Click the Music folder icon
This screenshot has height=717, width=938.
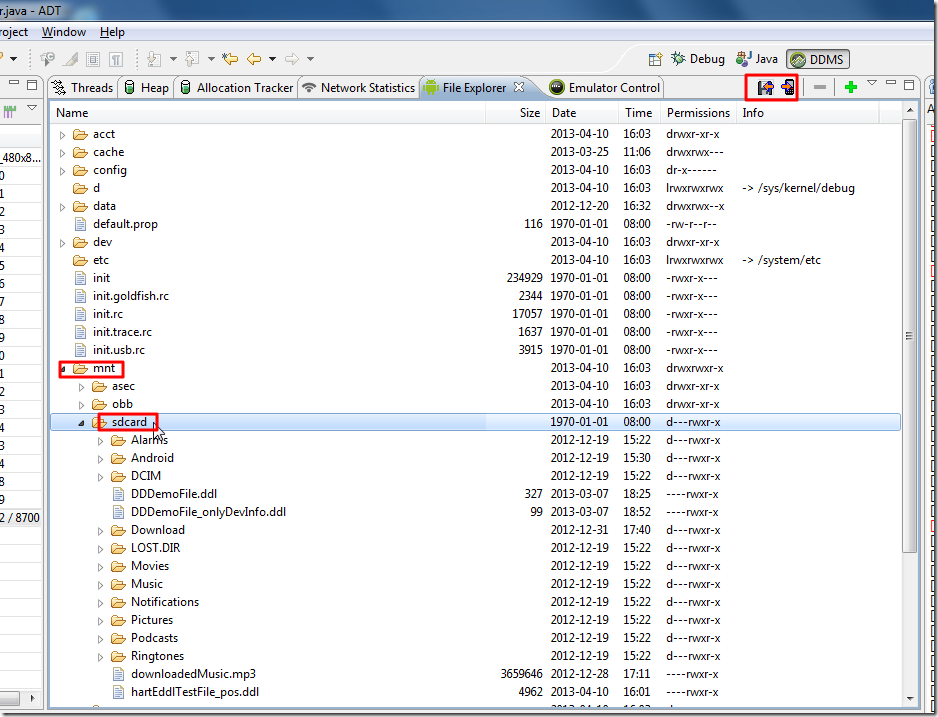[x=118, y=584]
